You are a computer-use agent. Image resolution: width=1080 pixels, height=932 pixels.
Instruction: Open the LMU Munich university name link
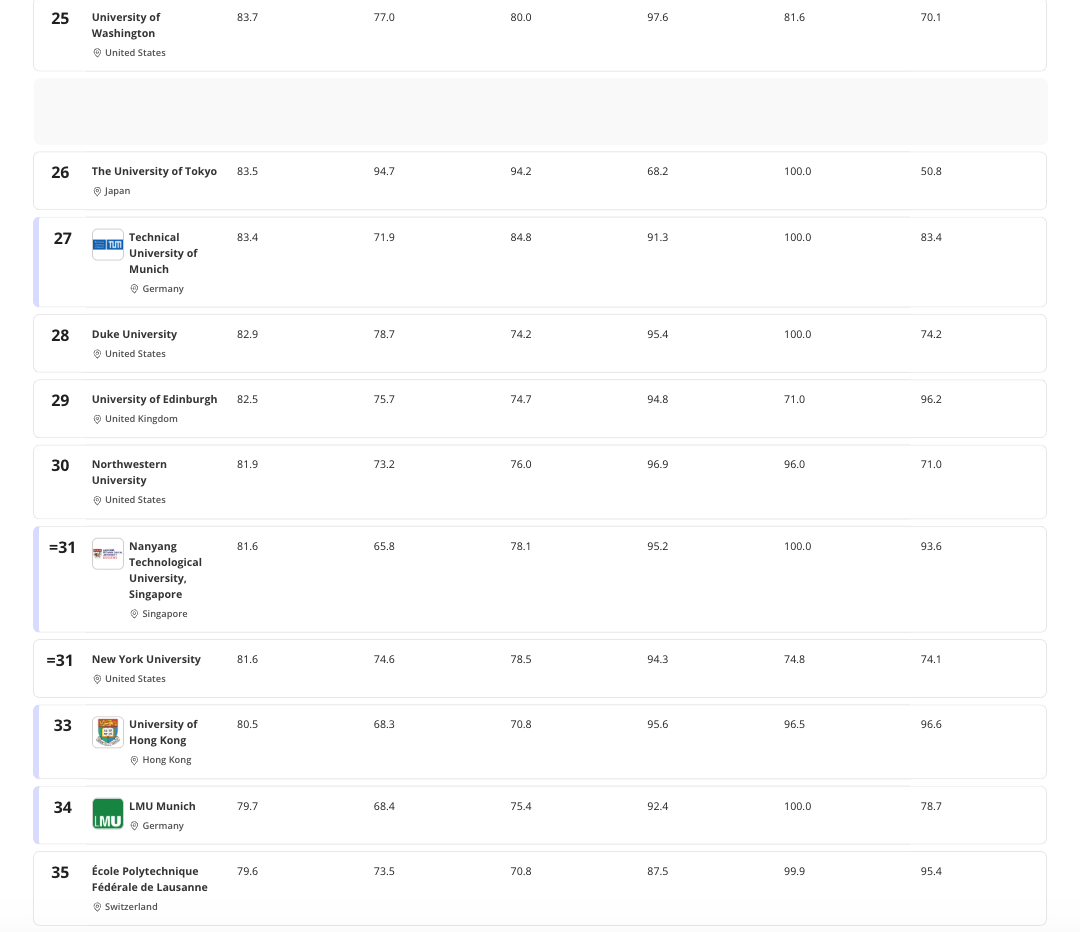click(162, 807)
